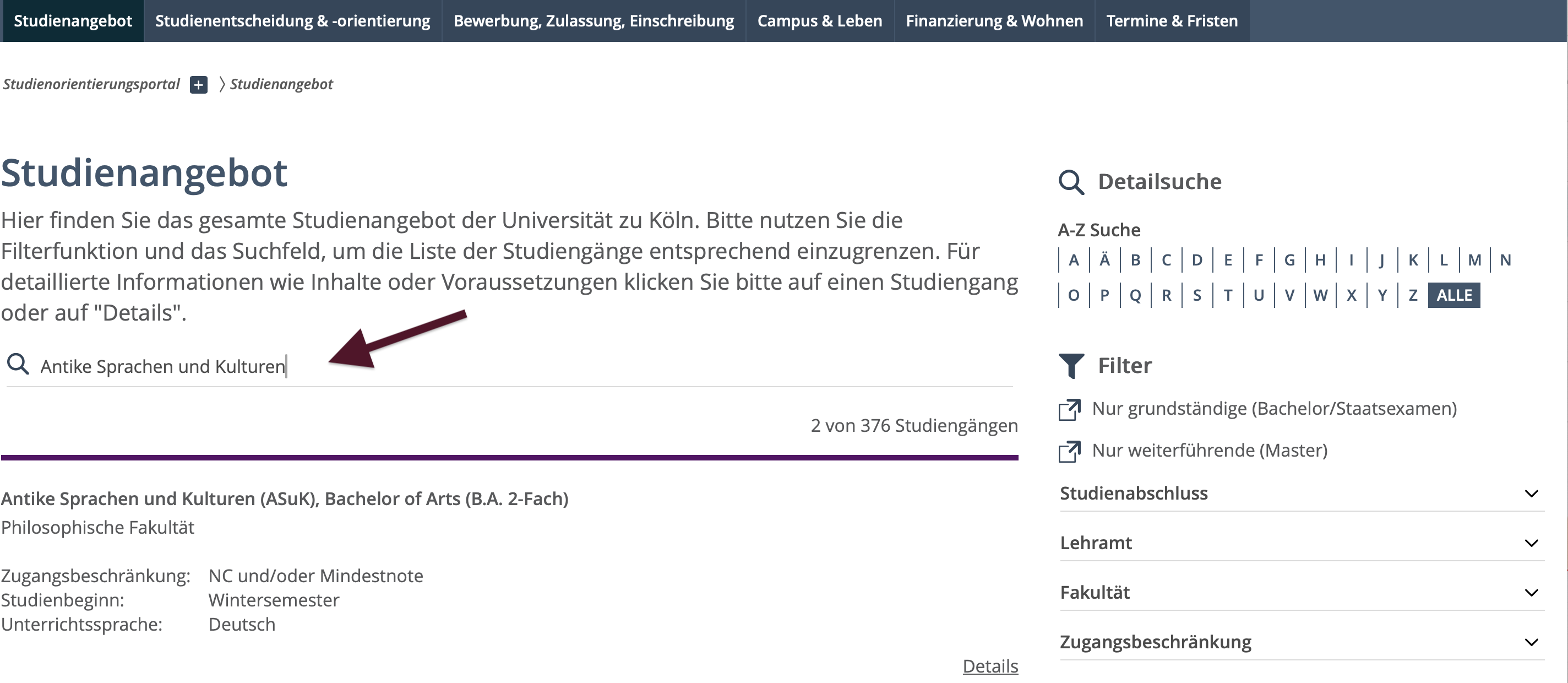Select letter T in A-Z Suche
Image resolution: width=1568 pixels, height=683 pixels.
(1228, 295)
